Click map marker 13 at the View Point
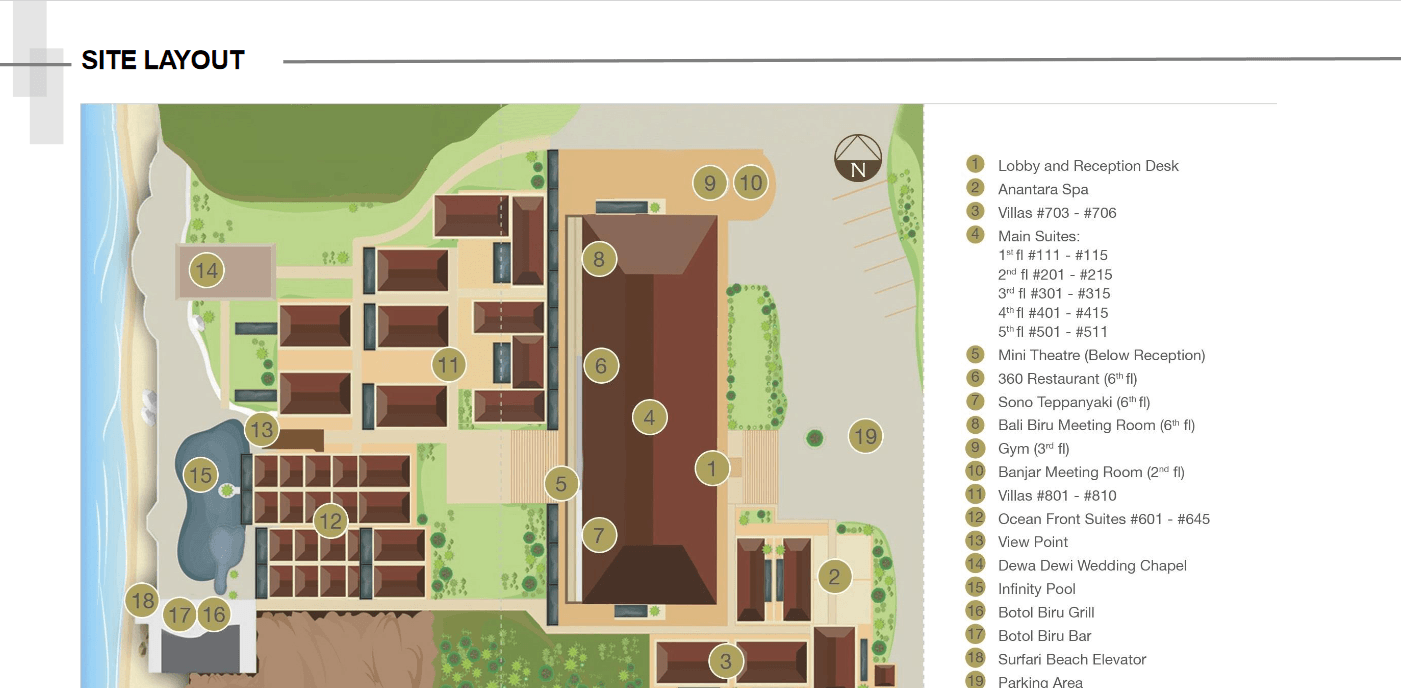1401x688 pixels. (x=262, y=431)
